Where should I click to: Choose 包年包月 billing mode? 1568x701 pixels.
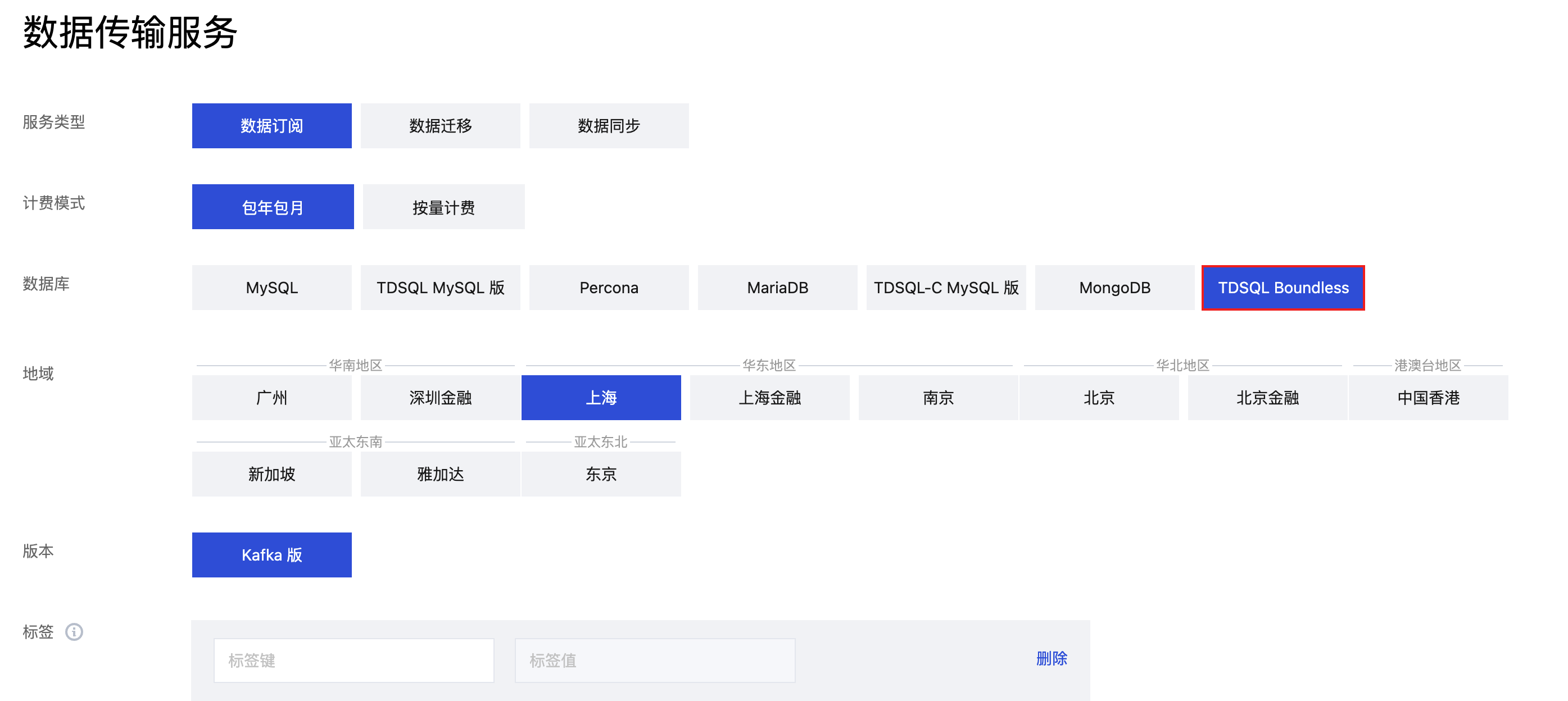273,207
